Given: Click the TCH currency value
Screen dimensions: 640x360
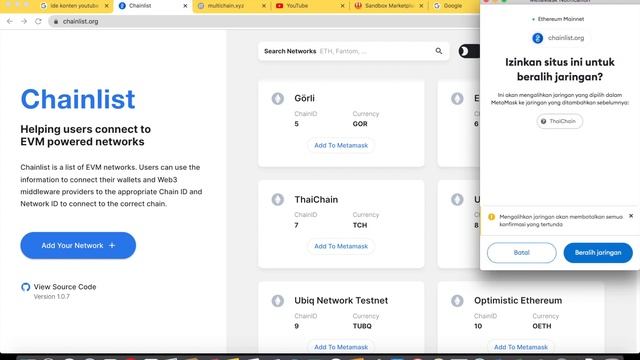Looking at the screenshot, I should [360, 225].
